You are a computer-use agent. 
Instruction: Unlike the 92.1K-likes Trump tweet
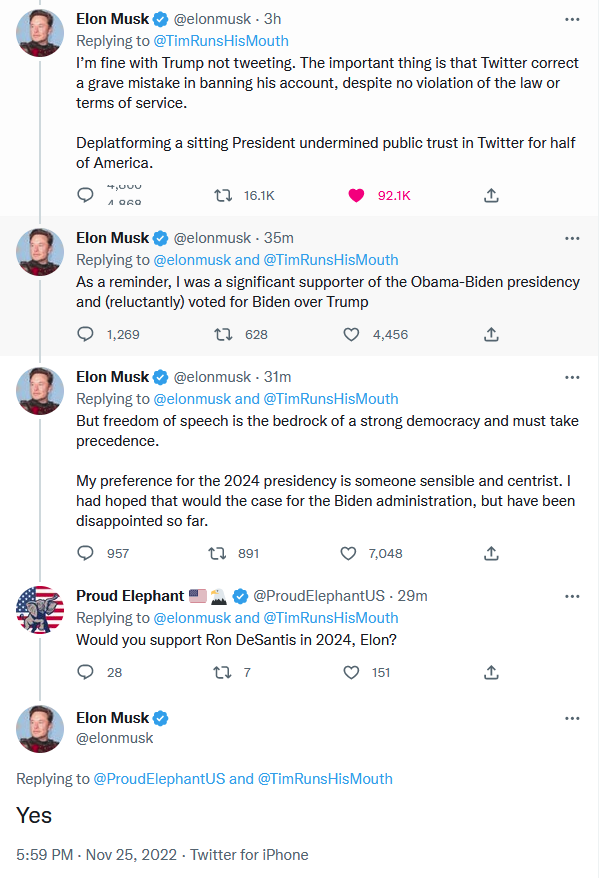click(356, 195)
